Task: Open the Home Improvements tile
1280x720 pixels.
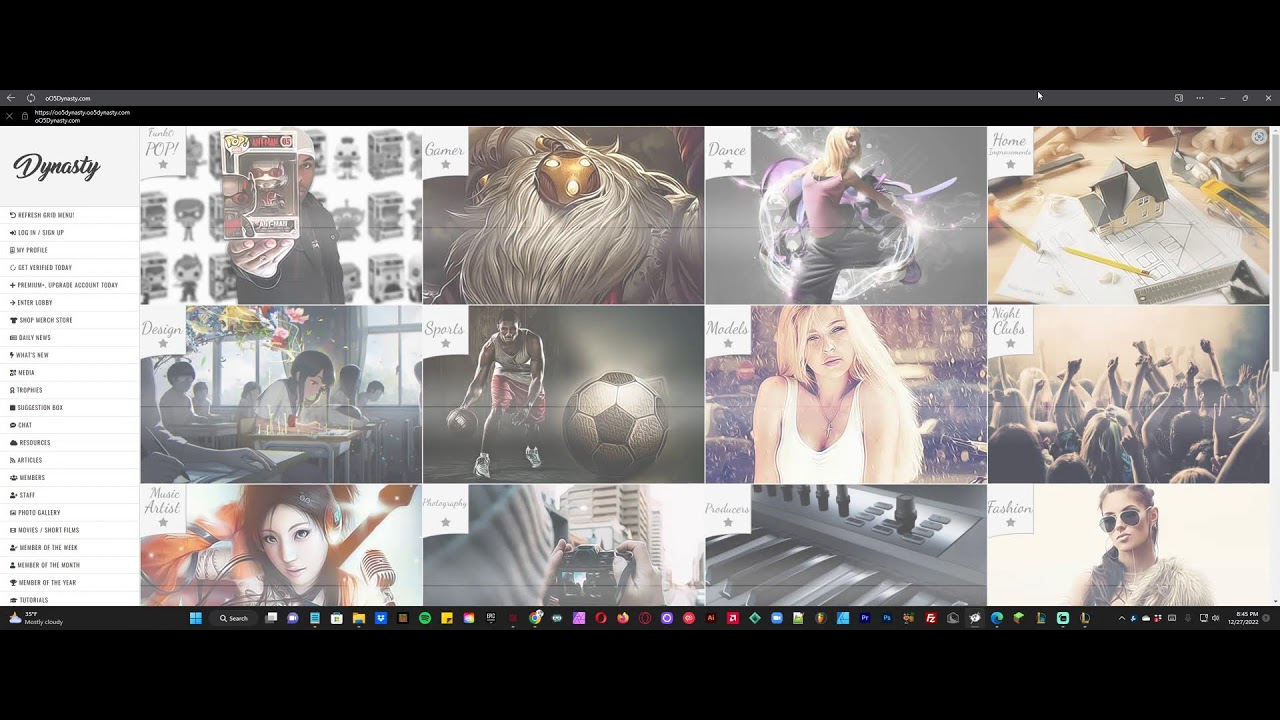Action: click(1128, 215)
